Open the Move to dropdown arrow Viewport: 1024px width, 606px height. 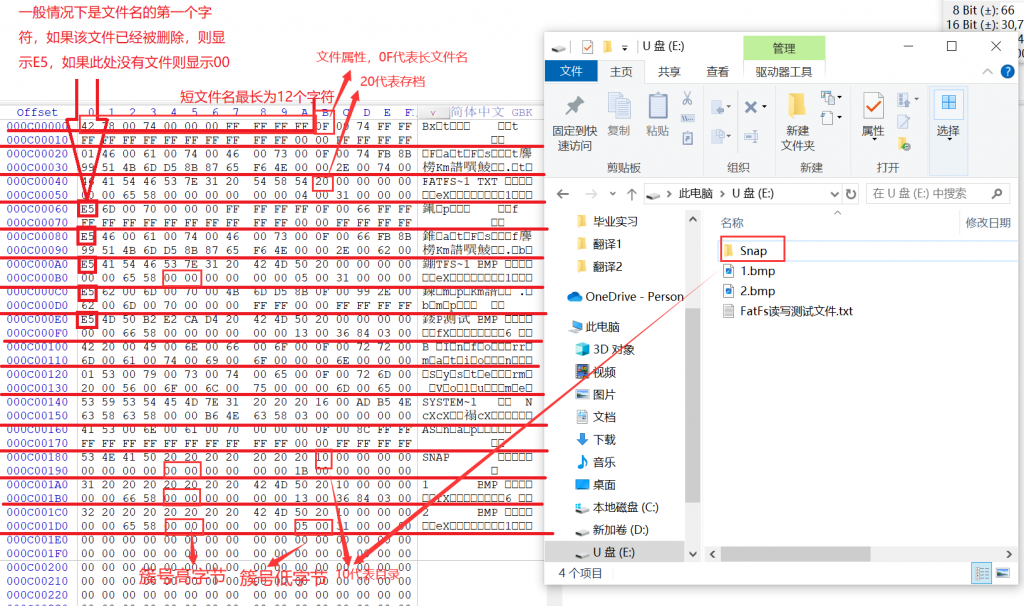(729, 106)
